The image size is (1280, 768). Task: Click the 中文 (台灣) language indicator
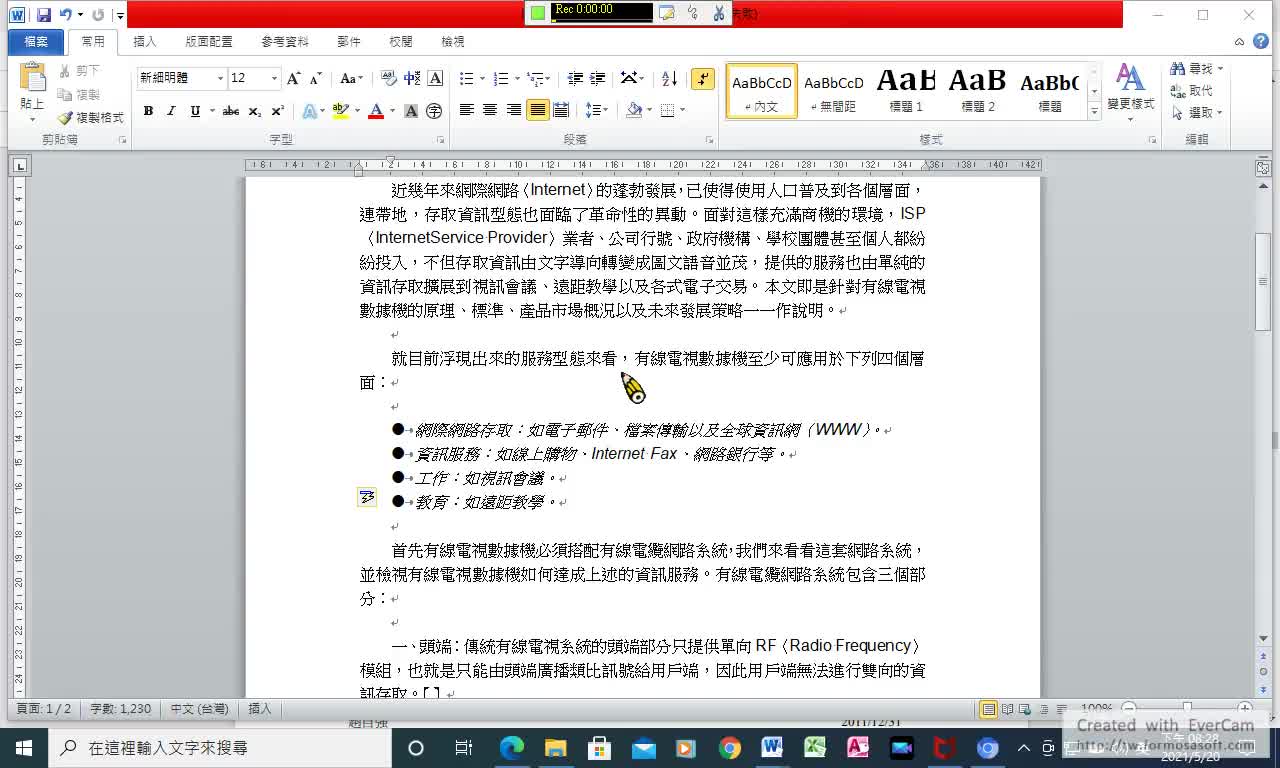pos(199,709)
